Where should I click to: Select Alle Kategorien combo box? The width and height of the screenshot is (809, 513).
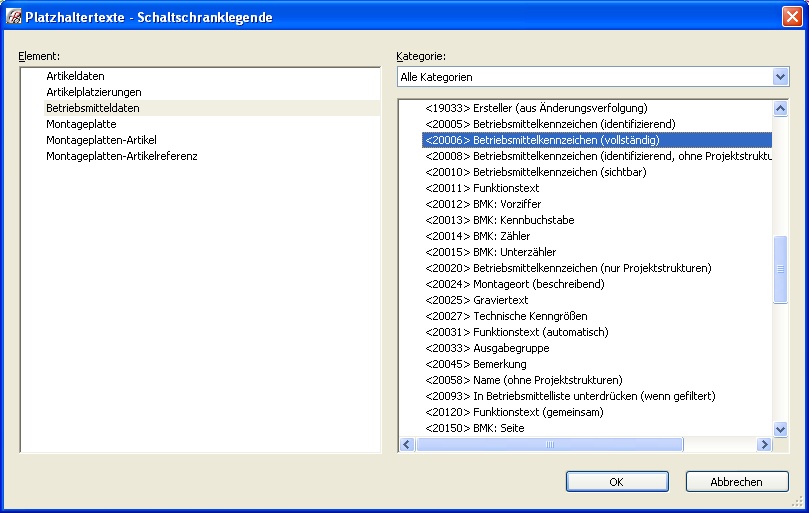[593, 77]
